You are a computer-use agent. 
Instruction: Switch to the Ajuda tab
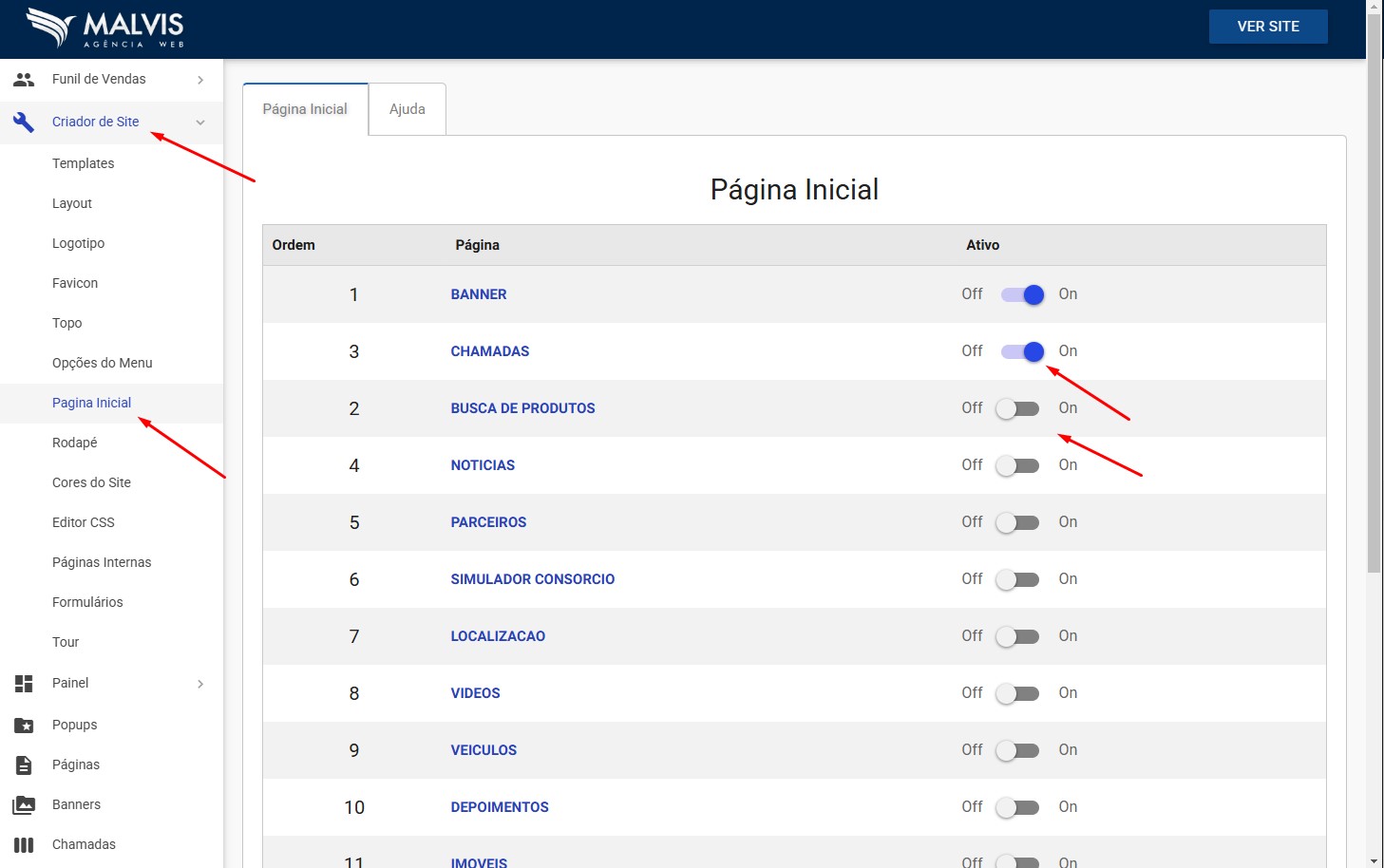coord(407,109)
